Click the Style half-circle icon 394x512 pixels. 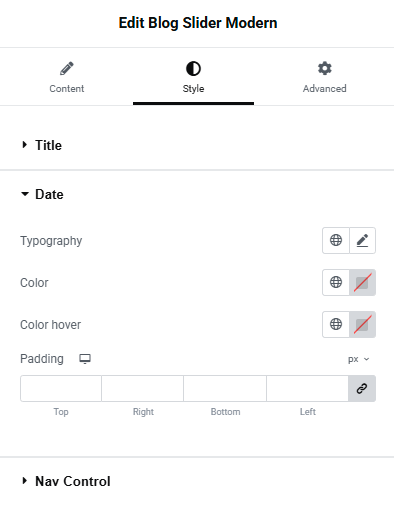point(193,69)
